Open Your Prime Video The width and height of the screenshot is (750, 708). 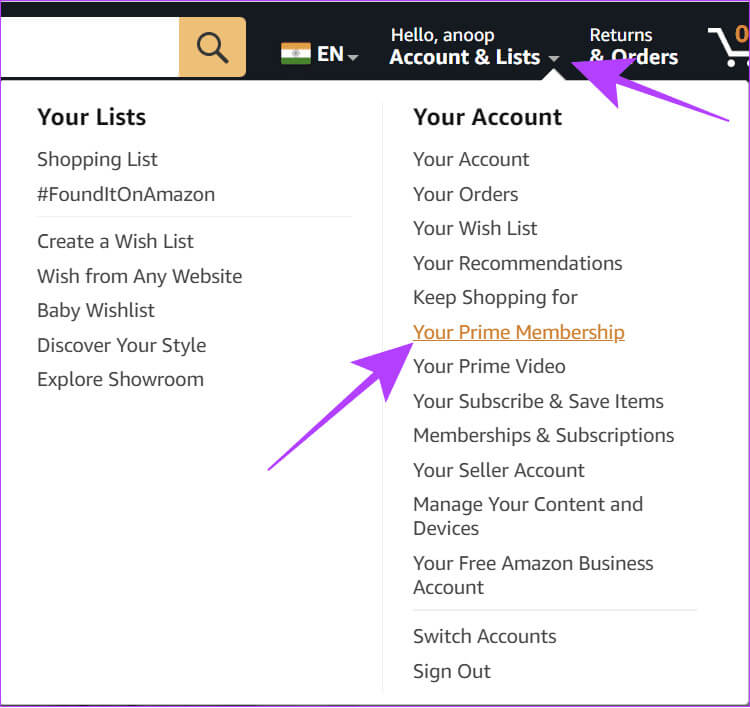point(489,366)
